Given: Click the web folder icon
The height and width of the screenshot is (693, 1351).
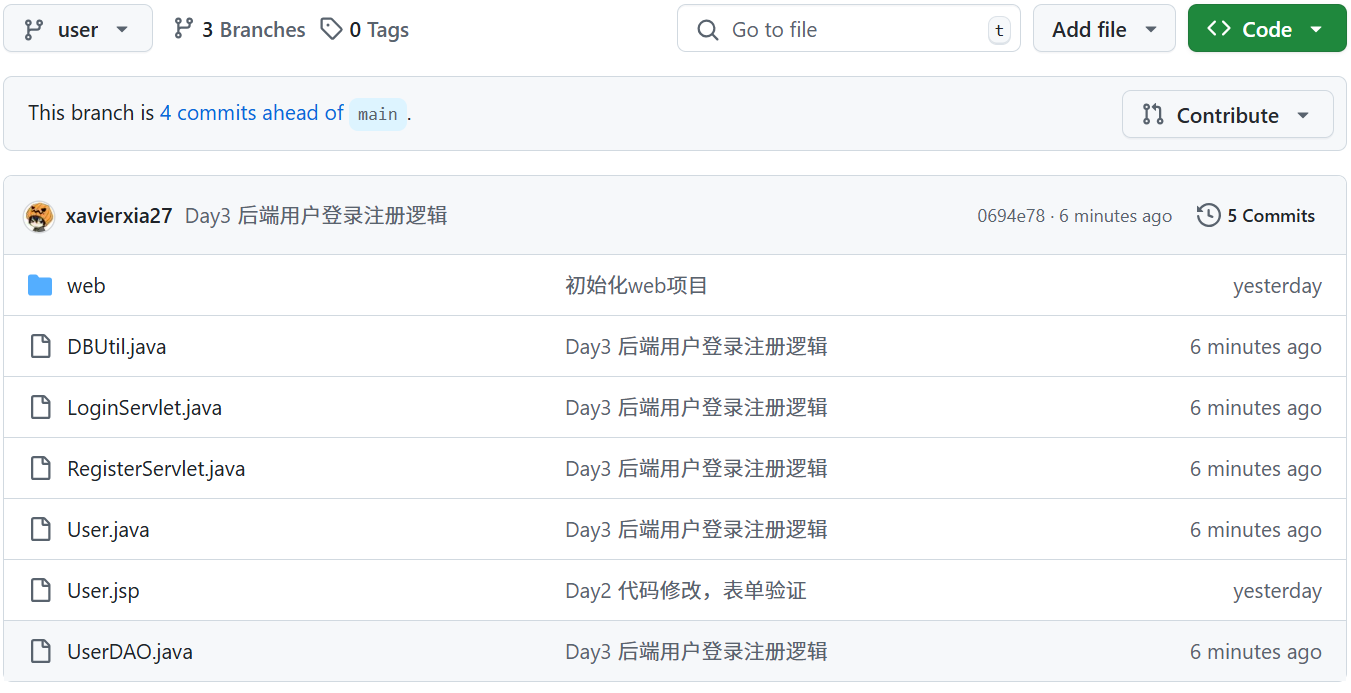Looking at the screenshot, I should pyautogui.click(x=40, y=286).
